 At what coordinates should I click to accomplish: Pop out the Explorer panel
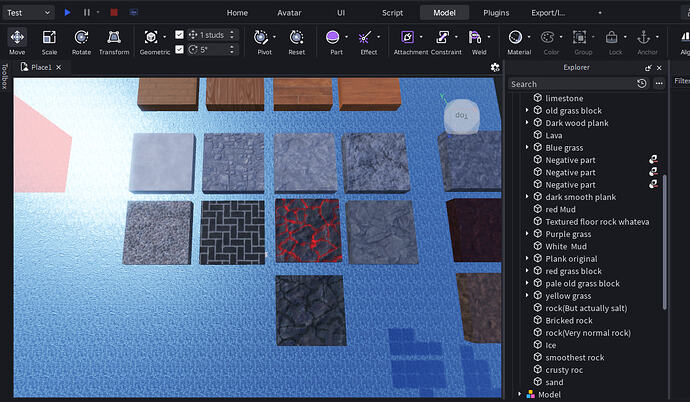pyautogui.click(x=648, y=68)
